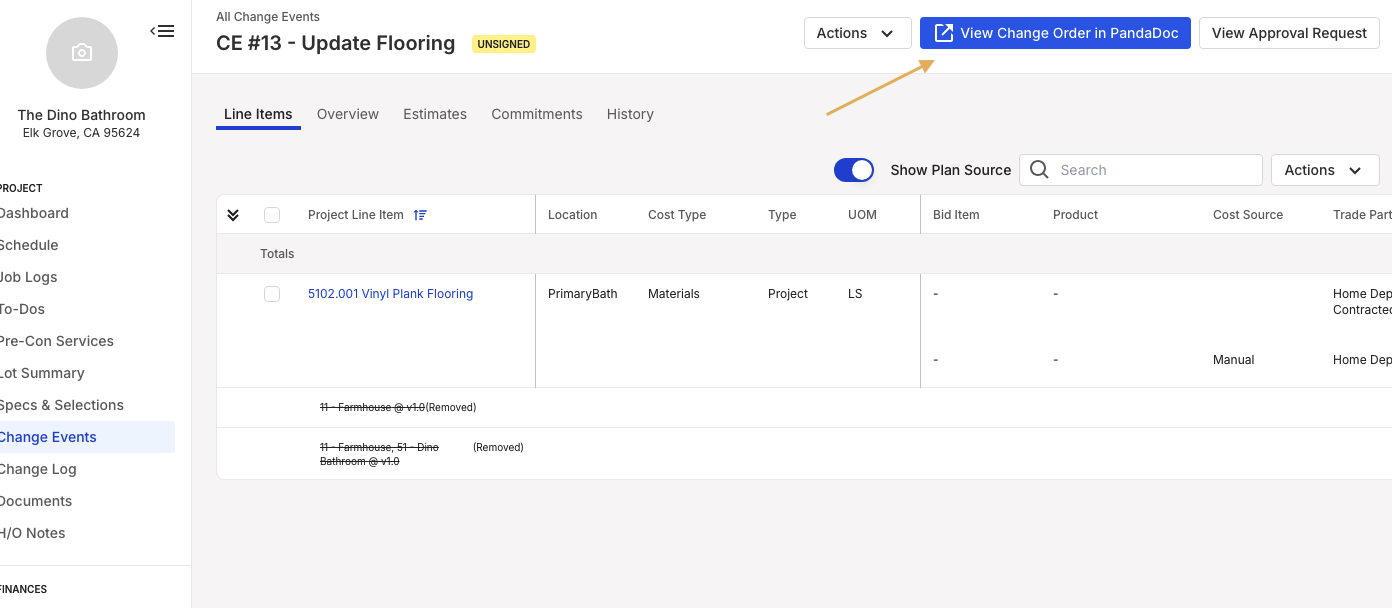1392x608 pixels.
Task: Click the Project cell in the Type column
Action: coord(788,294)
